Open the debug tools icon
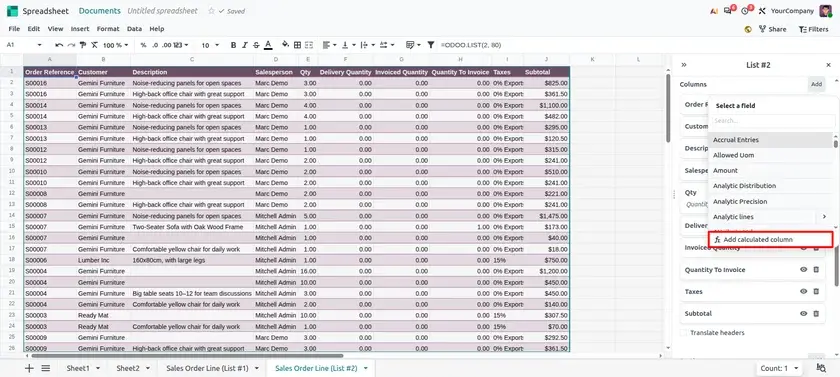 click(762, 11)
